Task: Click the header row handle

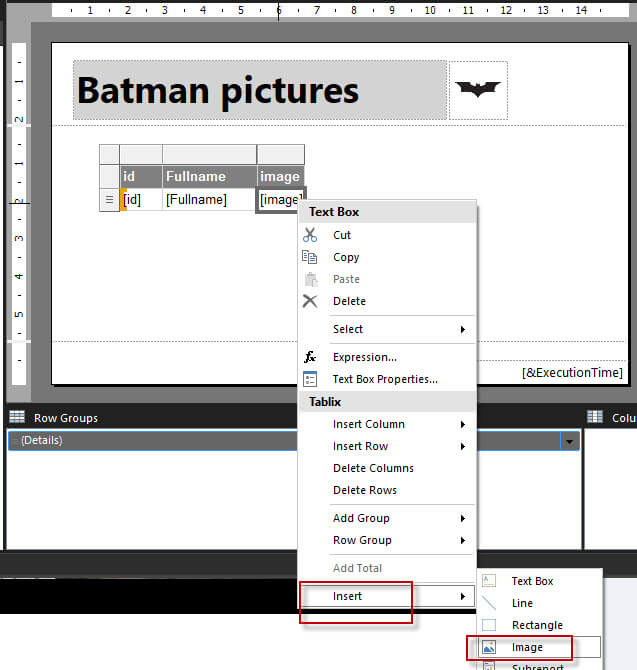Action: [109, 176]
